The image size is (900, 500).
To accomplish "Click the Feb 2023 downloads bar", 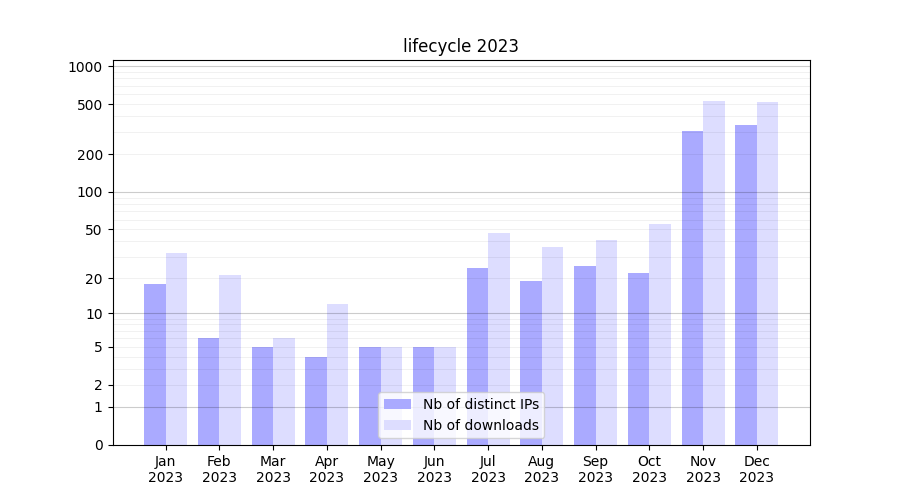I will 230,360.
